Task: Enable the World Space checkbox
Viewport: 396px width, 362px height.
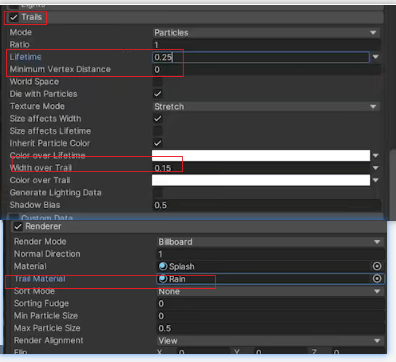Action: tap(158, 82)
